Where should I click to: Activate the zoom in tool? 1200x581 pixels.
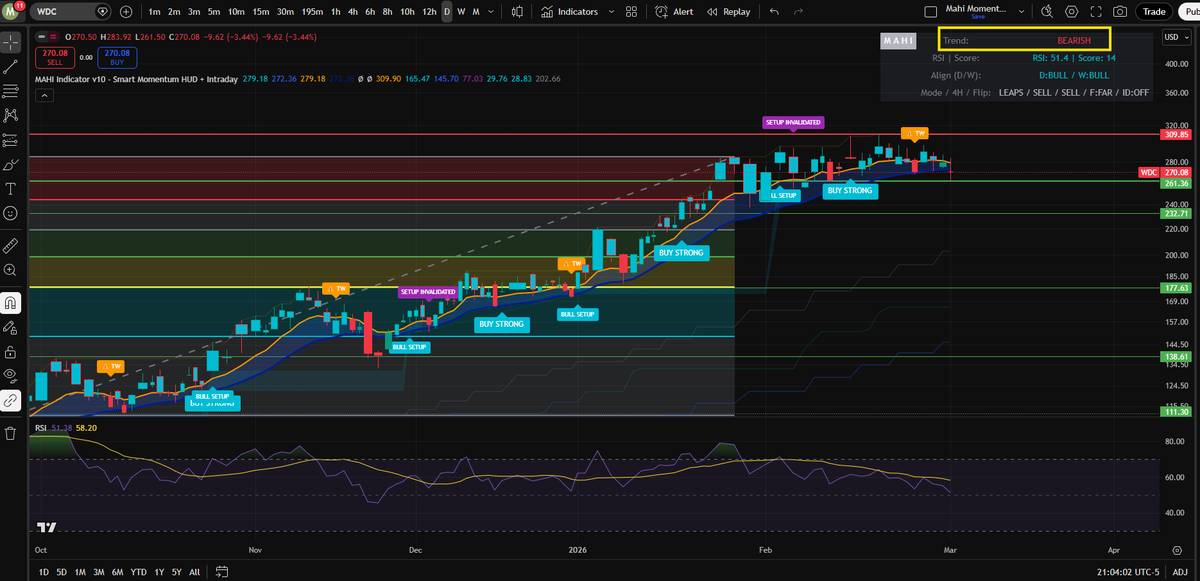(x=10, y=270)
